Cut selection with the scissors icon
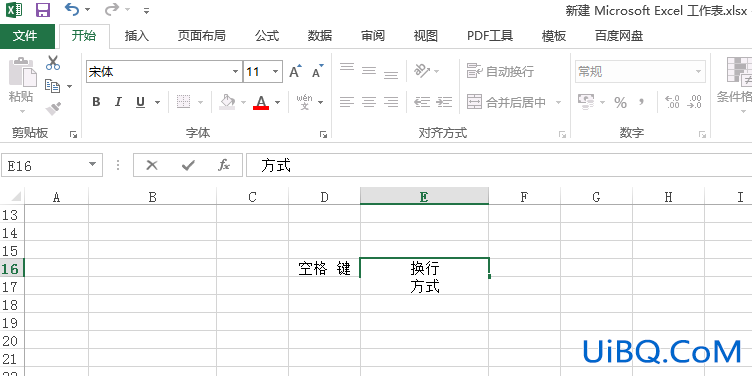Viewport: 752px width, 376px height. coord(53,63)
